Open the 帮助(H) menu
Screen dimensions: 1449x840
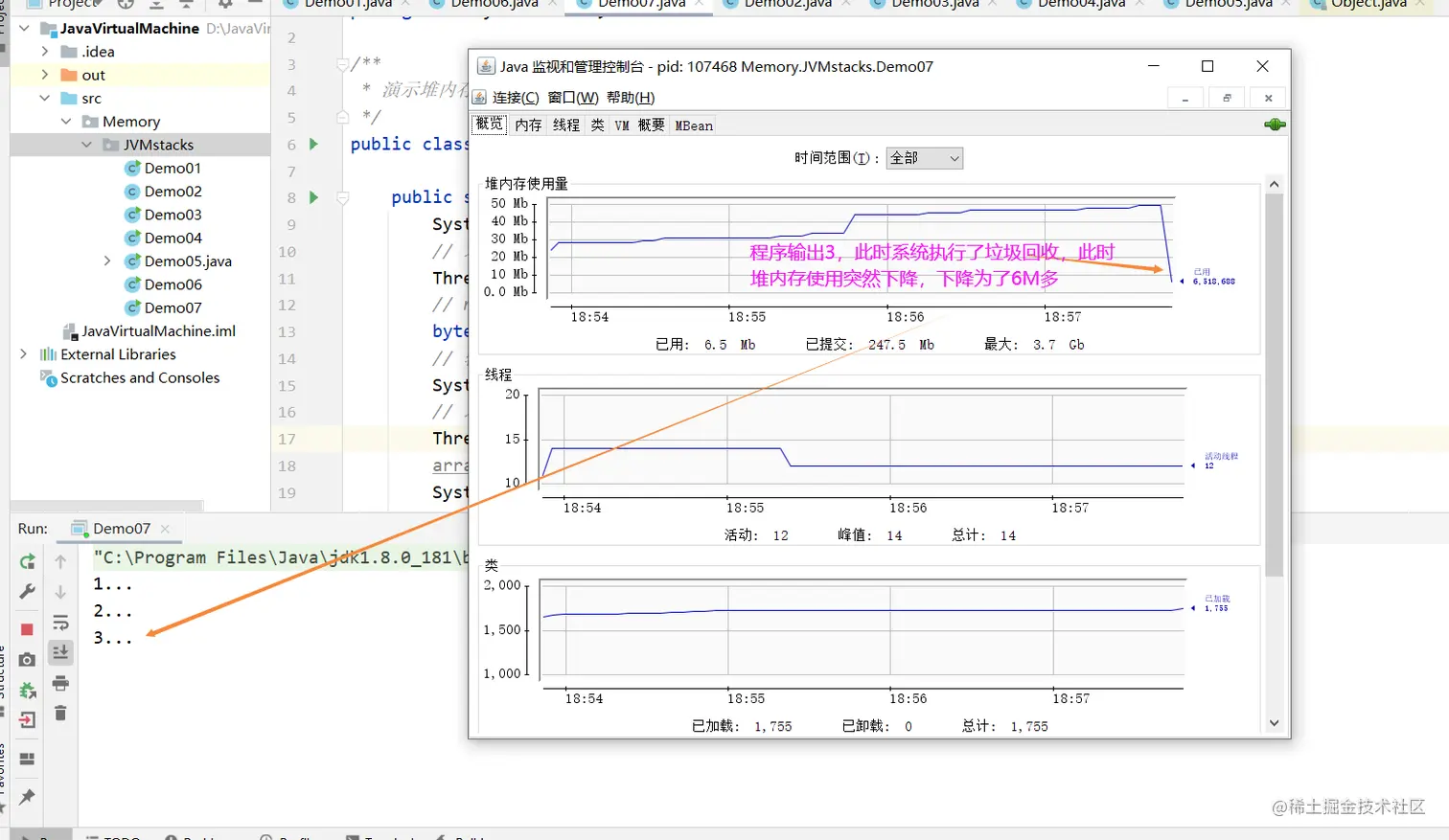pos(631,98)
